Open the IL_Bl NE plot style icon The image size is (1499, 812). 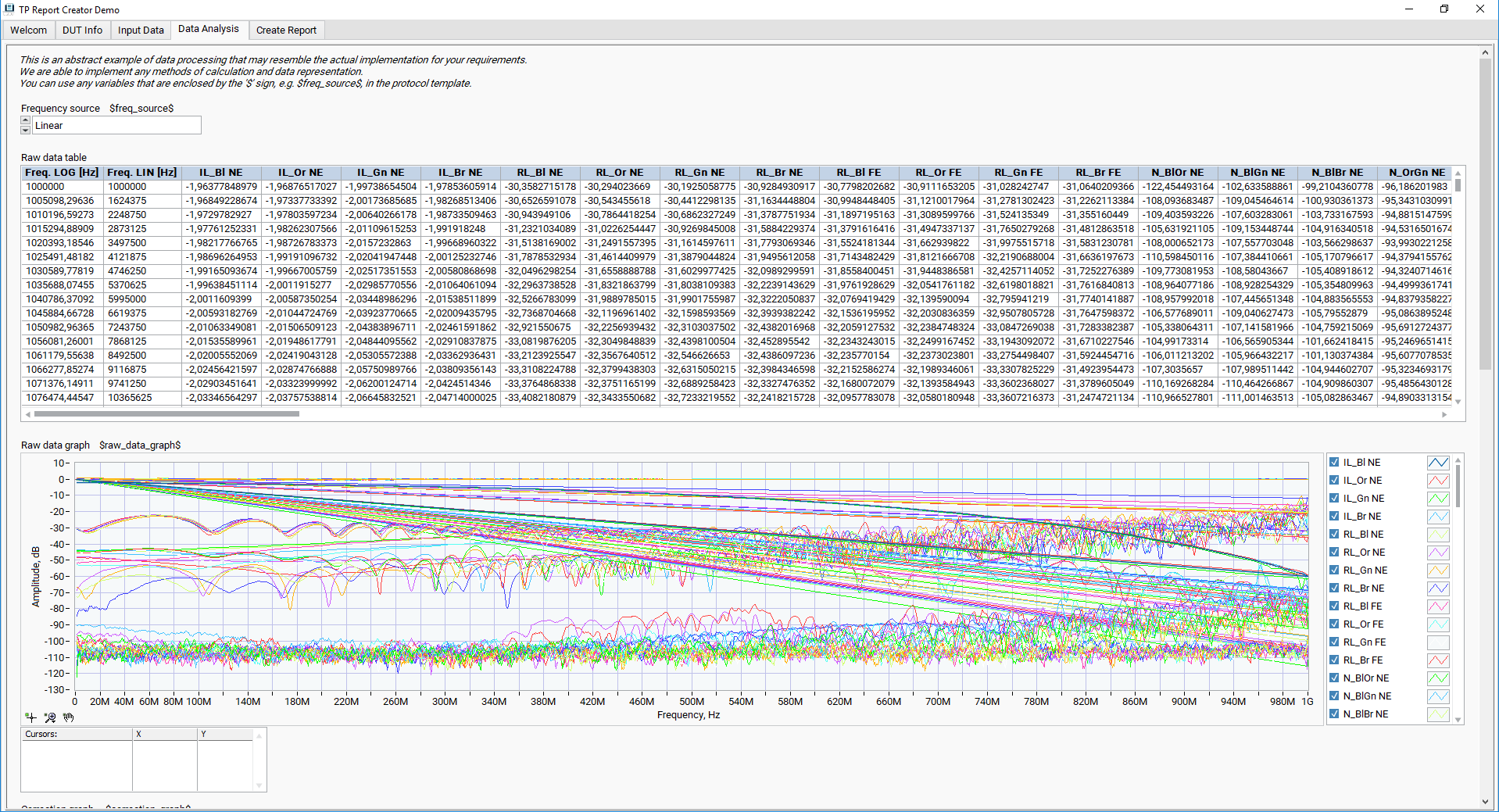tap(1438, 463)
